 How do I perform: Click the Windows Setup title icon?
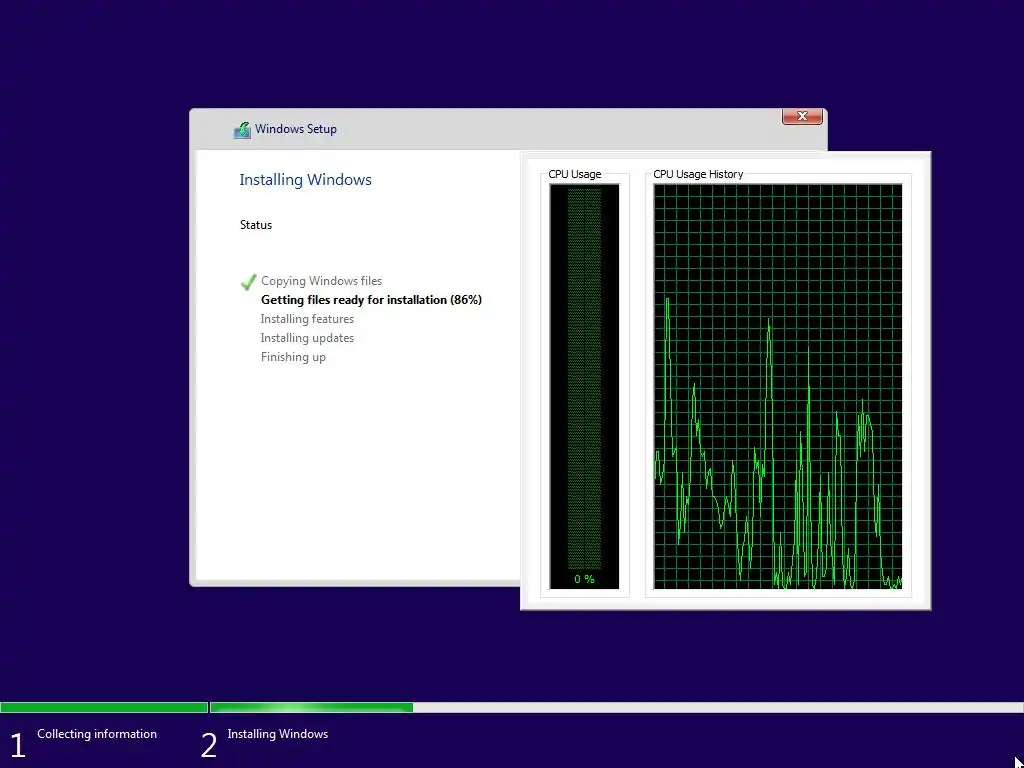click(x=242, y=129)
